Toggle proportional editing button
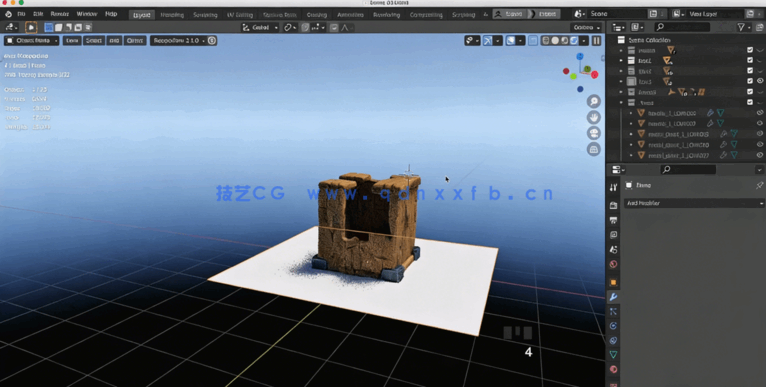 click(334, 27)
